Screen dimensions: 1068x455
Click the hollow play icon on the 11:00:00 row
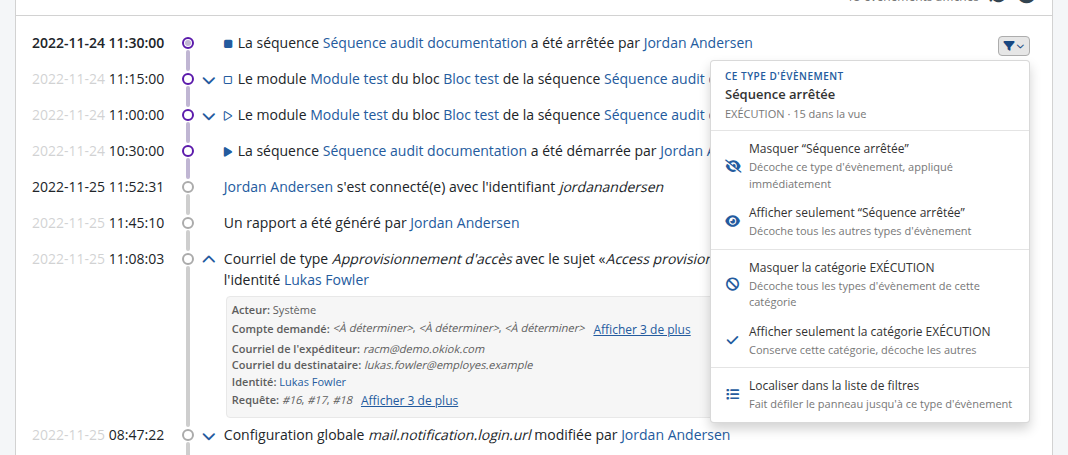(x=228, y=116)
